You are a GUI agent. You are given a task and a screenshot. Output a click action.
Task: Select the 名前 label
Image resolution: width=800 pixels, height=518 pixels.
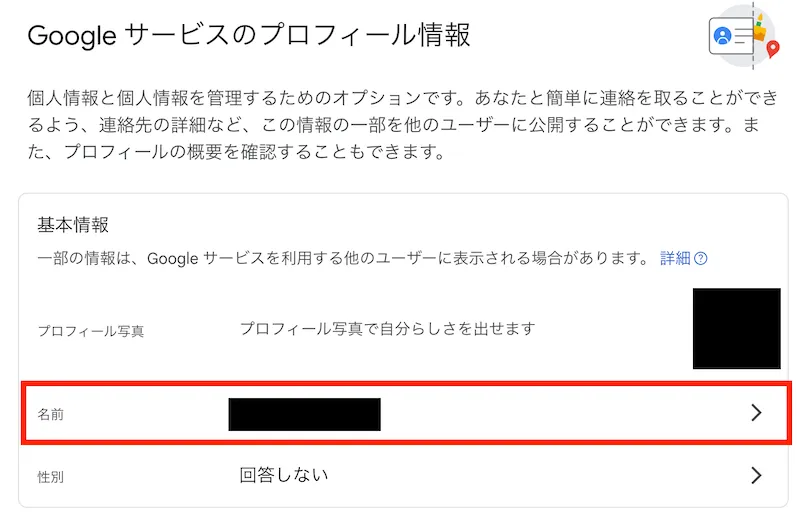coord(50,414)
